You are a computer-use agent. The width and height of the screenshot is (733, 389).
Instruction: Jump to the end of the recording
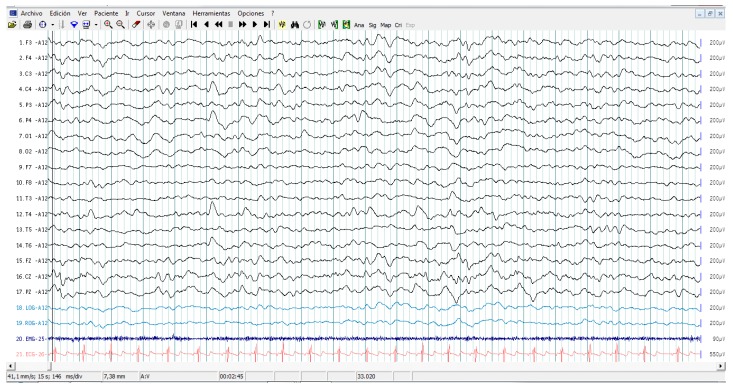266,25
